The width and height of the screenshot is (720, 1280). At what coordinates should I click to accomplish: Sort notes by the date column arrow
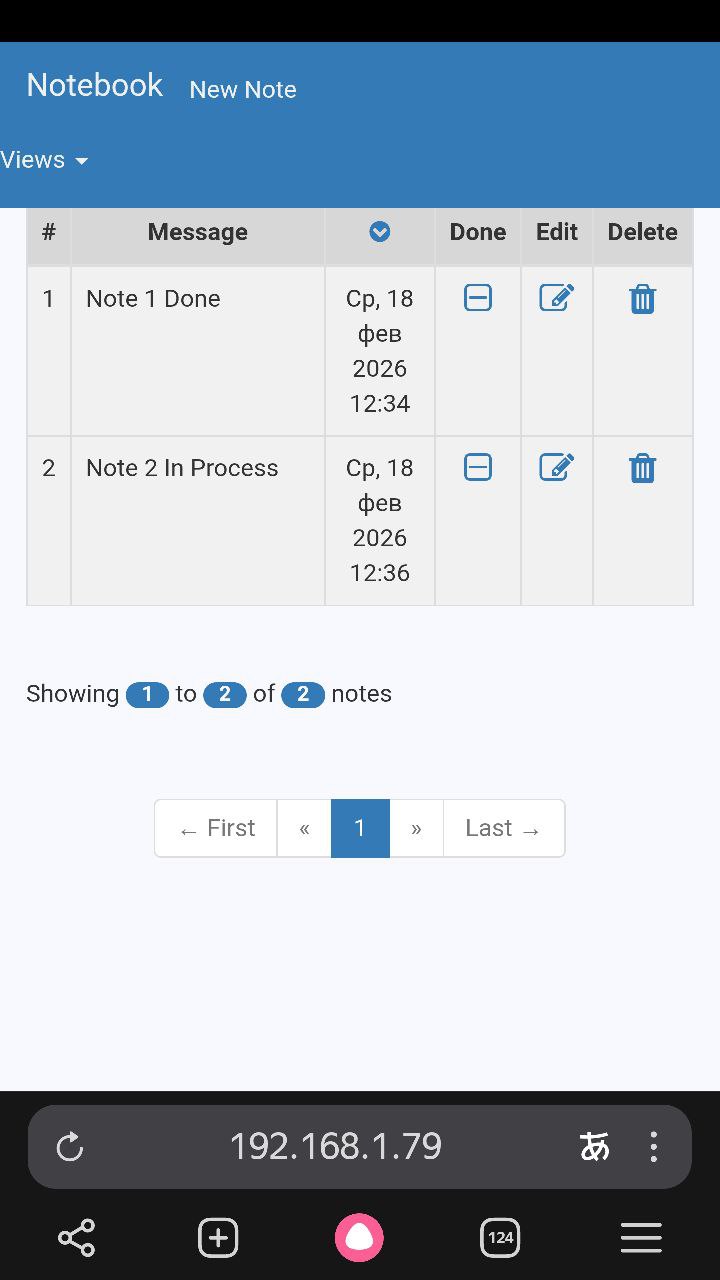tap(380, 232)
